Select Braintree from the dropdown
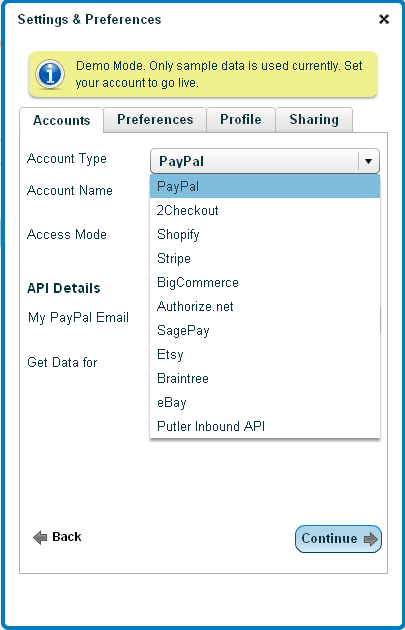This screenshot has width=405, height=630. point(265,378)
